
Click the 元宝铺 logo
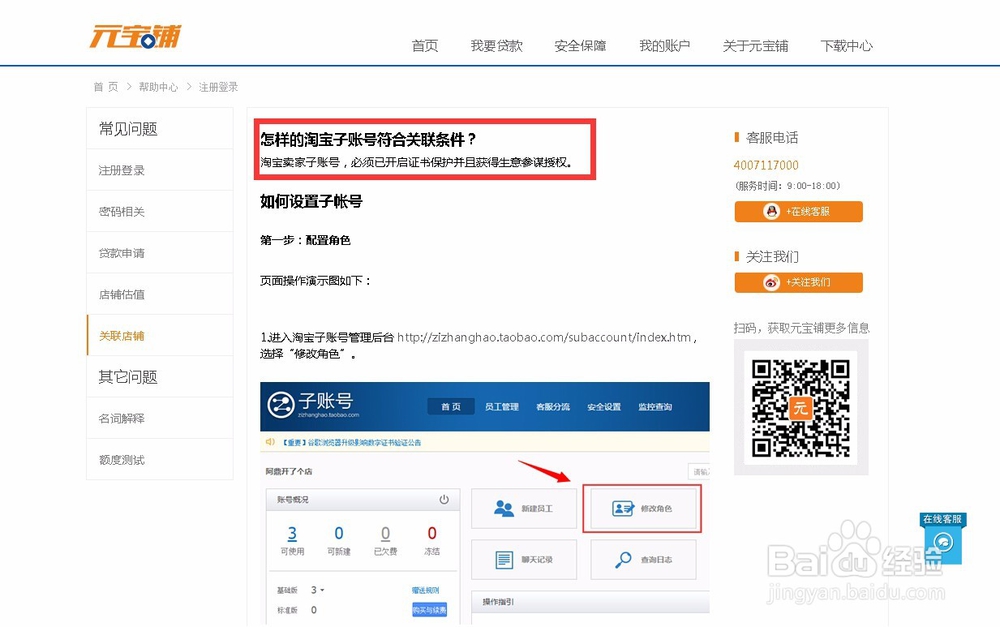tap(135, 36)
